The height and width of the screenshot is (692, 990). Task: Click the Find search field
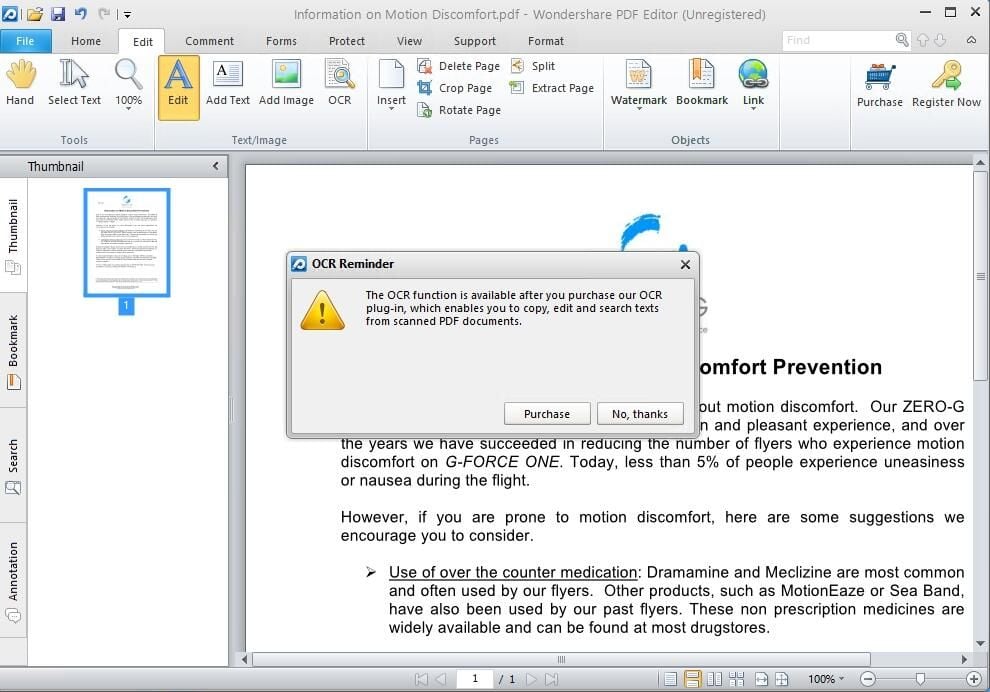(837, 40)
